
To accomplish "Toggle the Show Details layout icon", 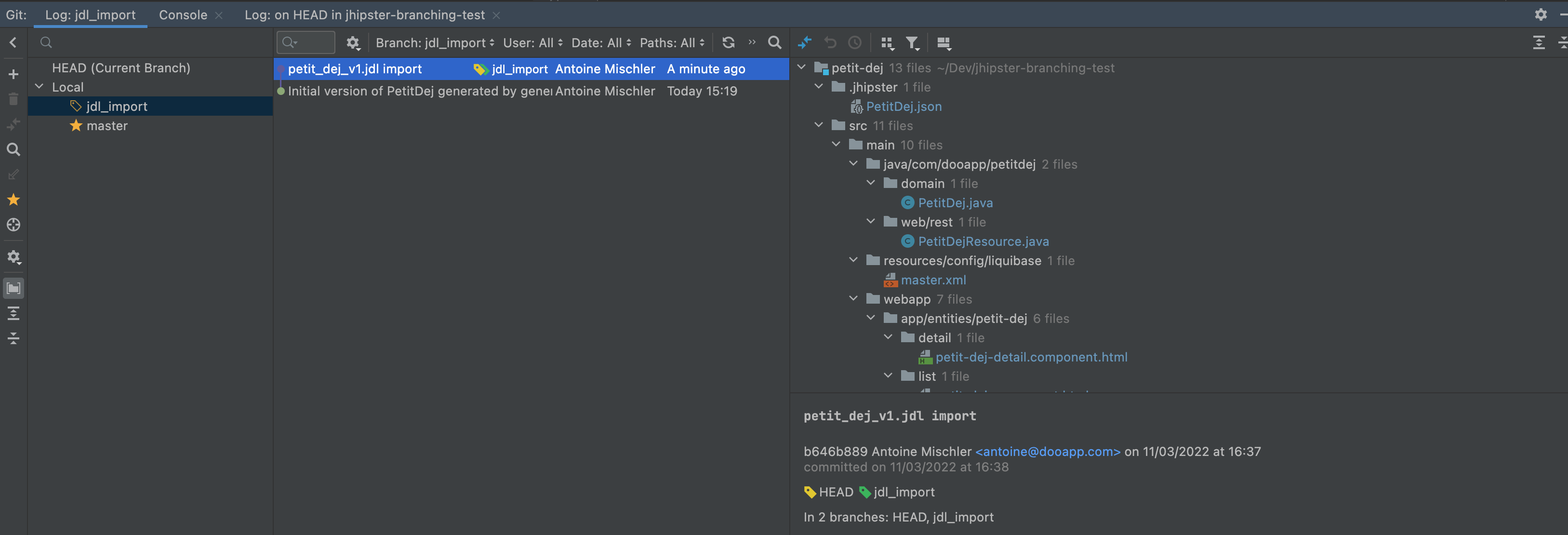I will (x=943, y=42).
